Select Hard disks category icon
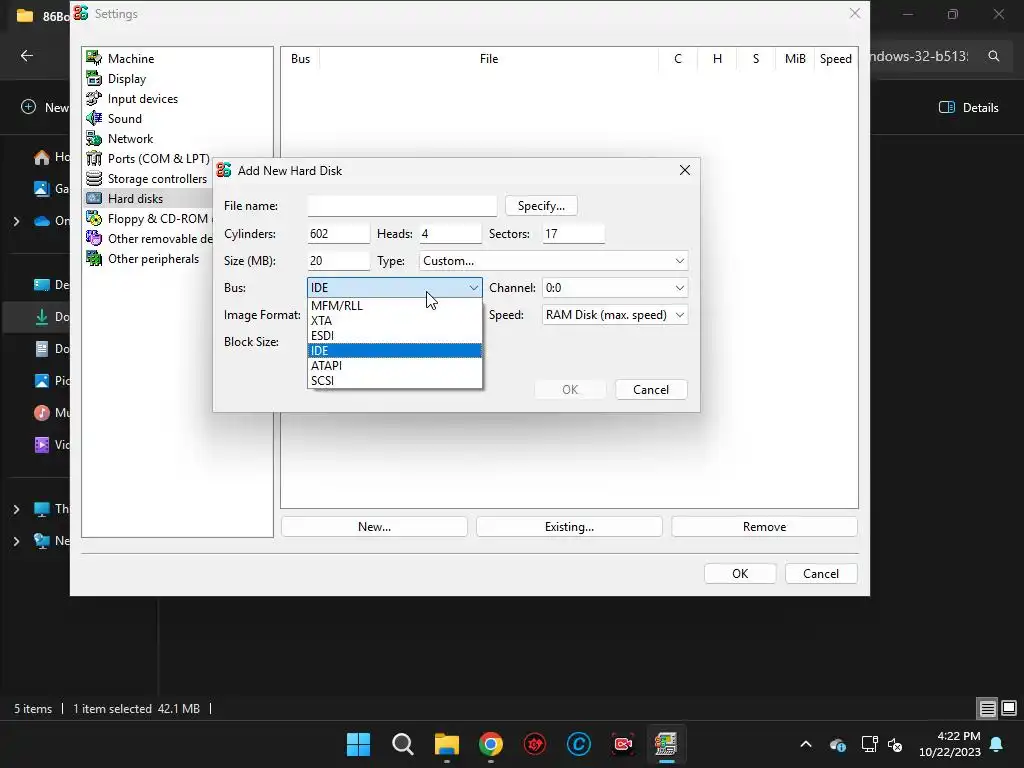The width and height of the screenshot is (1024, 768). (x=94, y=199)
